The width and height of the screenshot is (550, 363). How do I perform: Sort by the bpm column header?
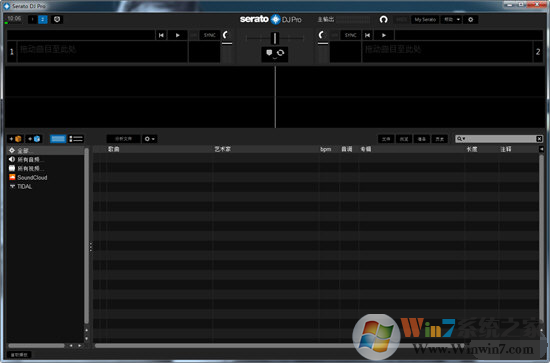[326, 149]
